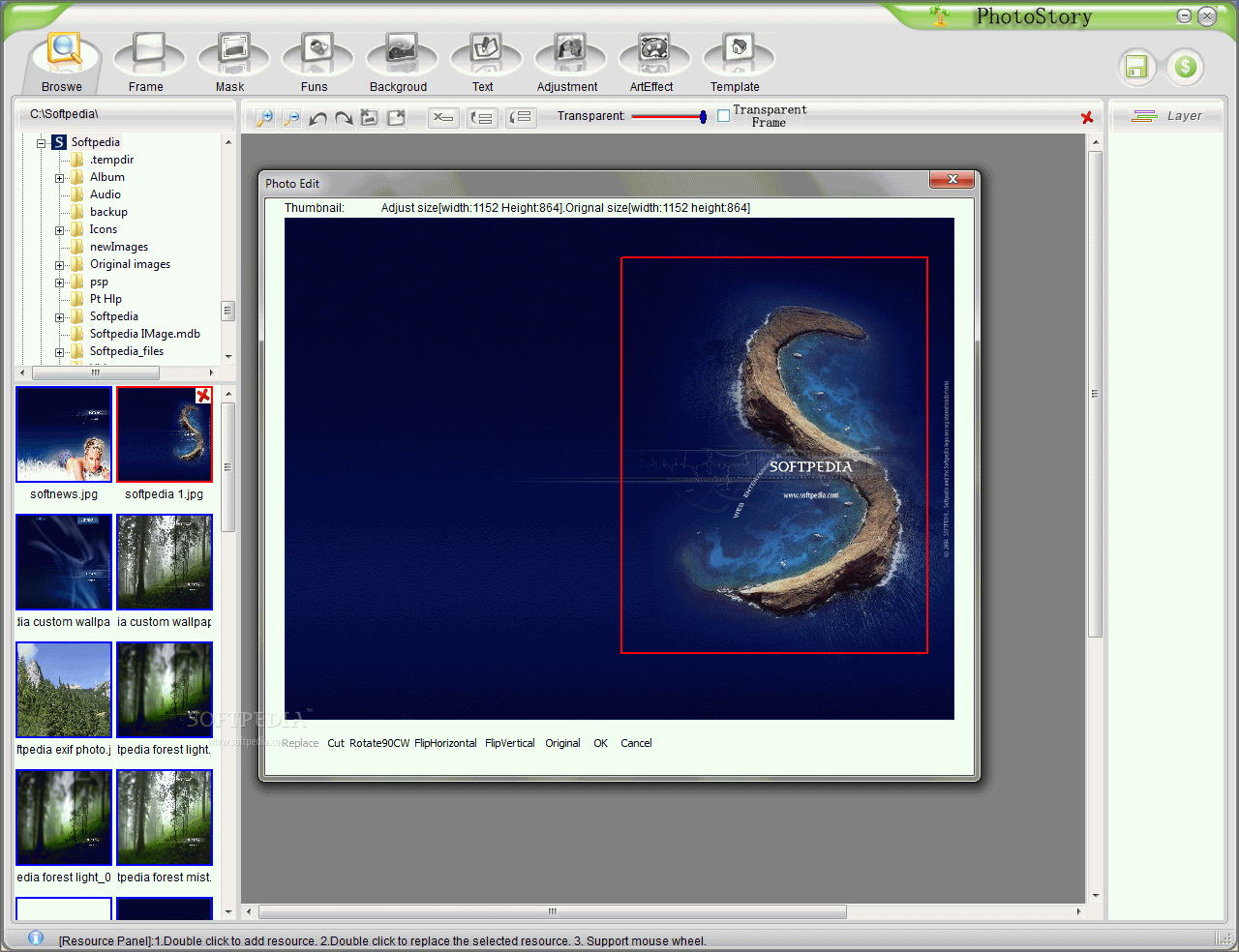1239x952 pixels.
Task: Click the redo arrow icon
Action: tap(344, 118)
